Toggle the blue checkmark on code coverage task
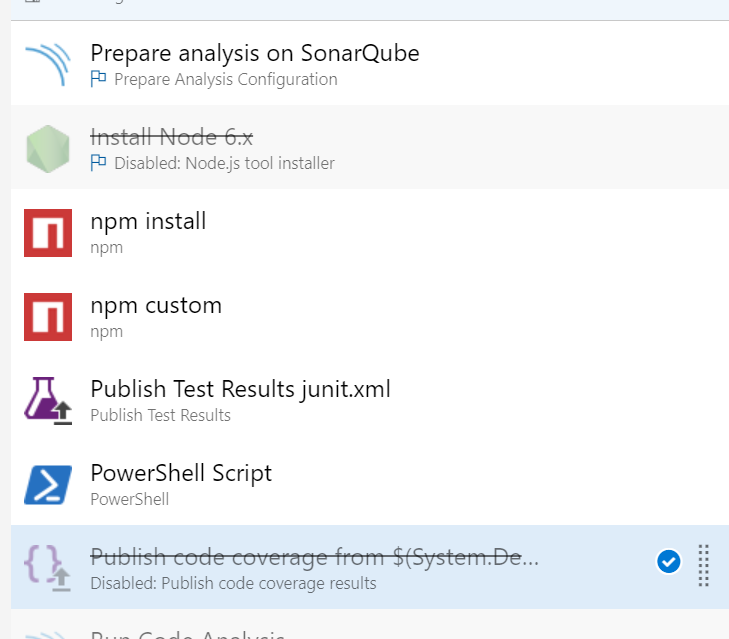 pos(668,562)
